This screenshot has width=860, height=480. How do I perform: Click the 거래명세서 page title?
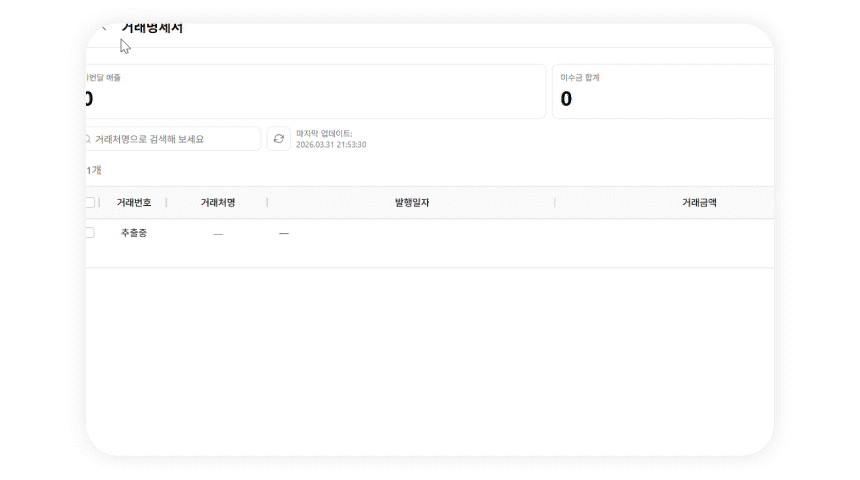coord(152,29)
